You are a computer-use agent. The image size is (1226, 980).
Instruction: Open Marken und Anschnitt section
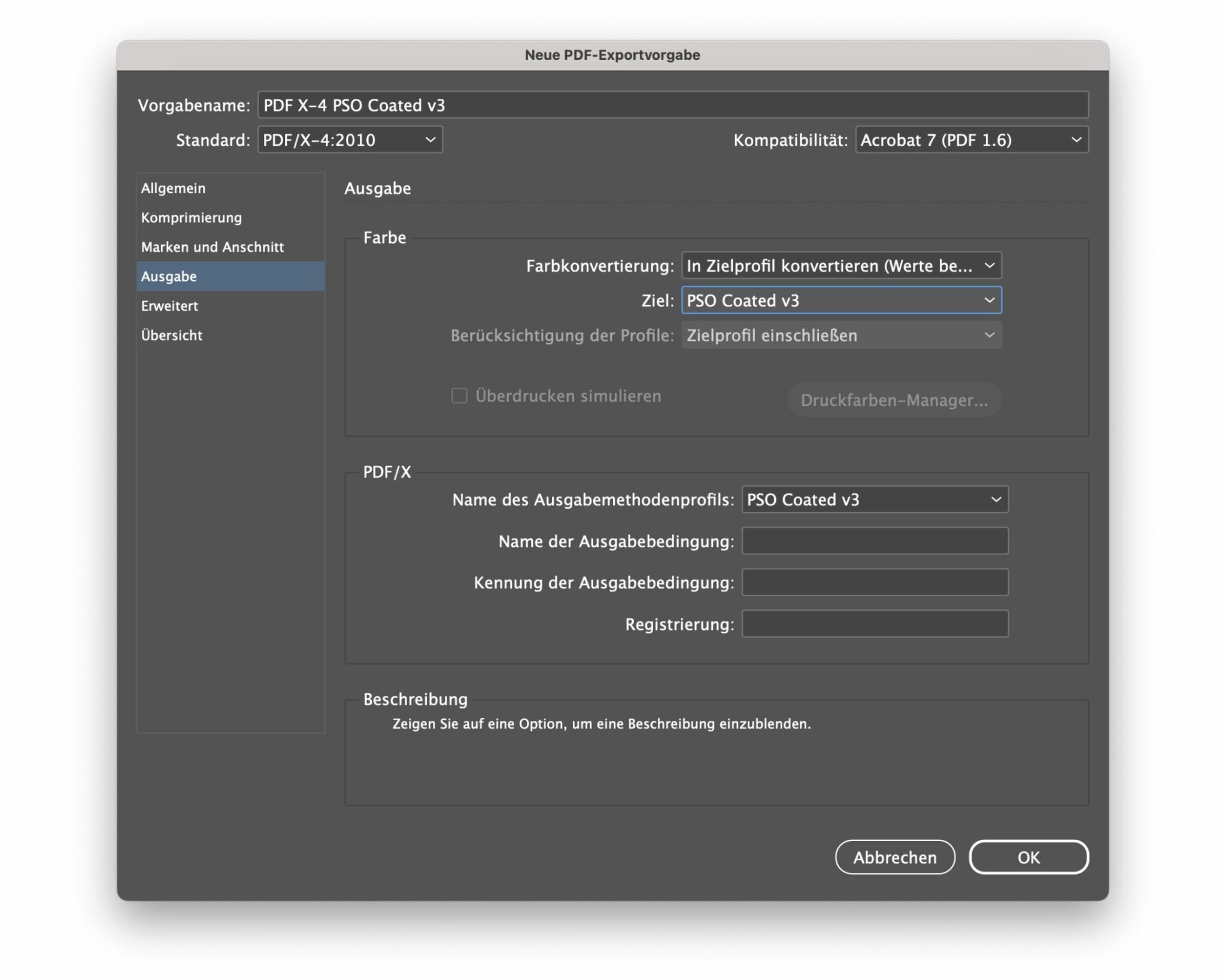[x=230, y=247]
